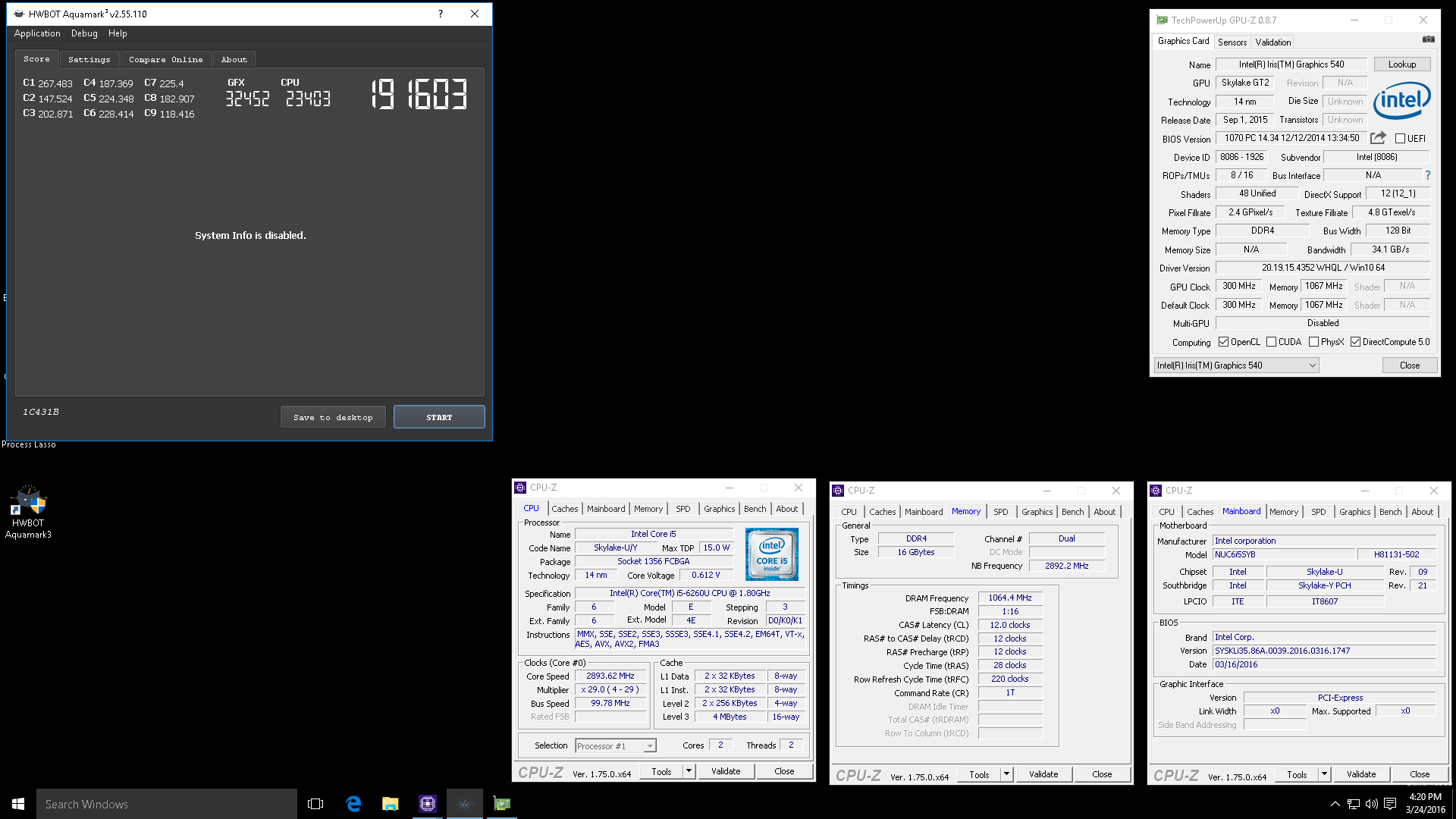Viewport: 1456px width, 819px height.
Task: Click the network tray icon
Action: (x=1354, y=804)
